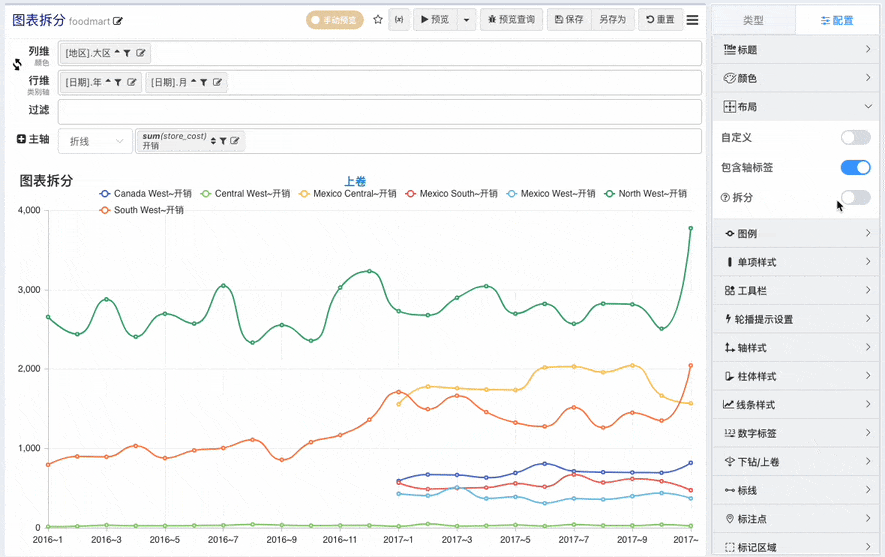Viewport: 885px width, 557px height.
Task: Click edit icon on [日期].月 field
Action: click(x=217, y=83)
